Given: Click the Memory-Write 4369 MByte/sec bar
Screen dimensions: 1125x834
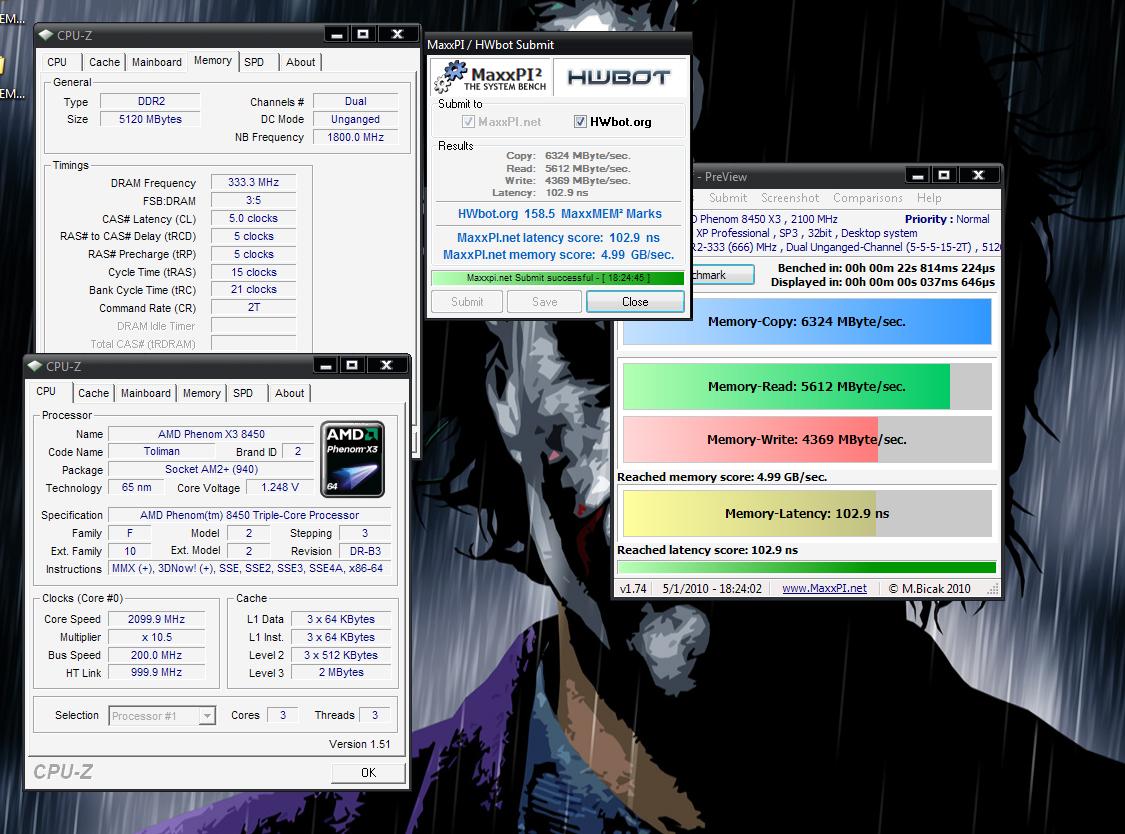Looking at the screenshot, I should click(806, 439).
